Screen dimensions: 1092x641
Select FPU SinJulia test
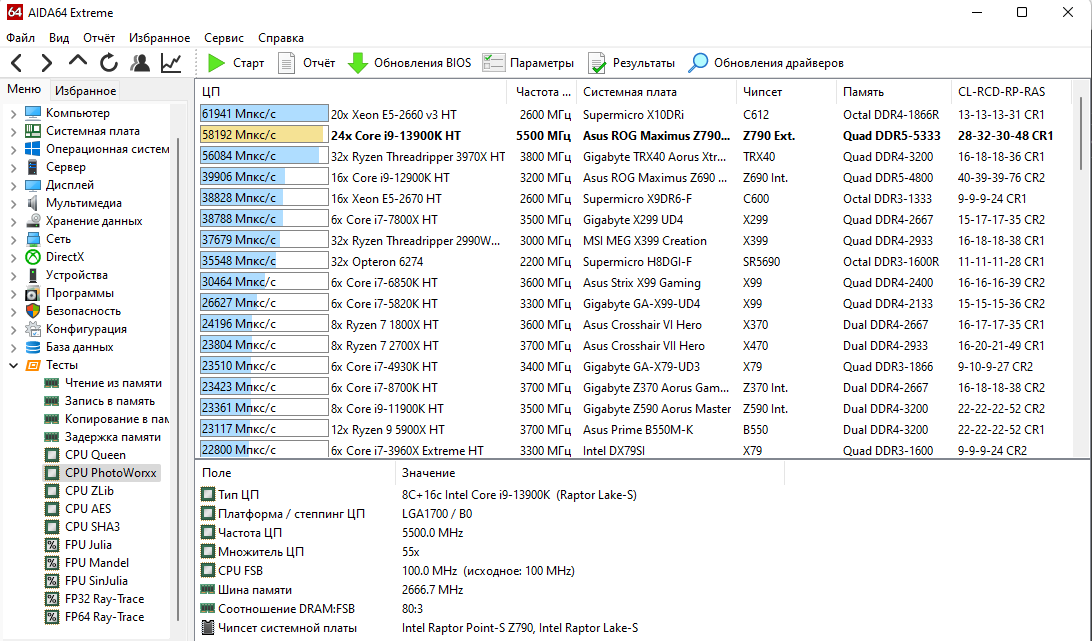(x=96, y=581)
